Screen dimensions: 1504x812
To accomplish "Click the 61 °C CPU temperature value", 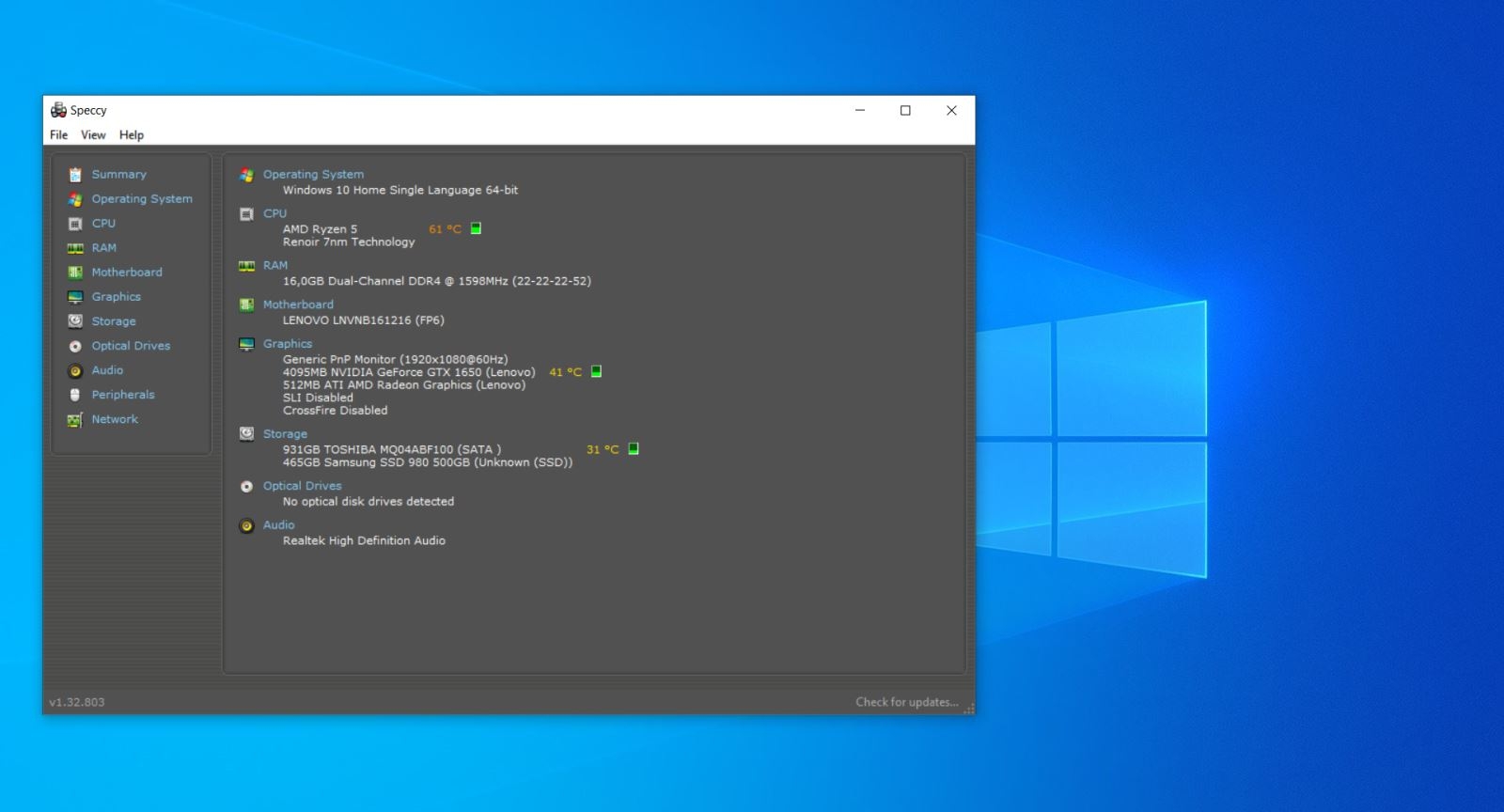I will (x=445, y=229).
